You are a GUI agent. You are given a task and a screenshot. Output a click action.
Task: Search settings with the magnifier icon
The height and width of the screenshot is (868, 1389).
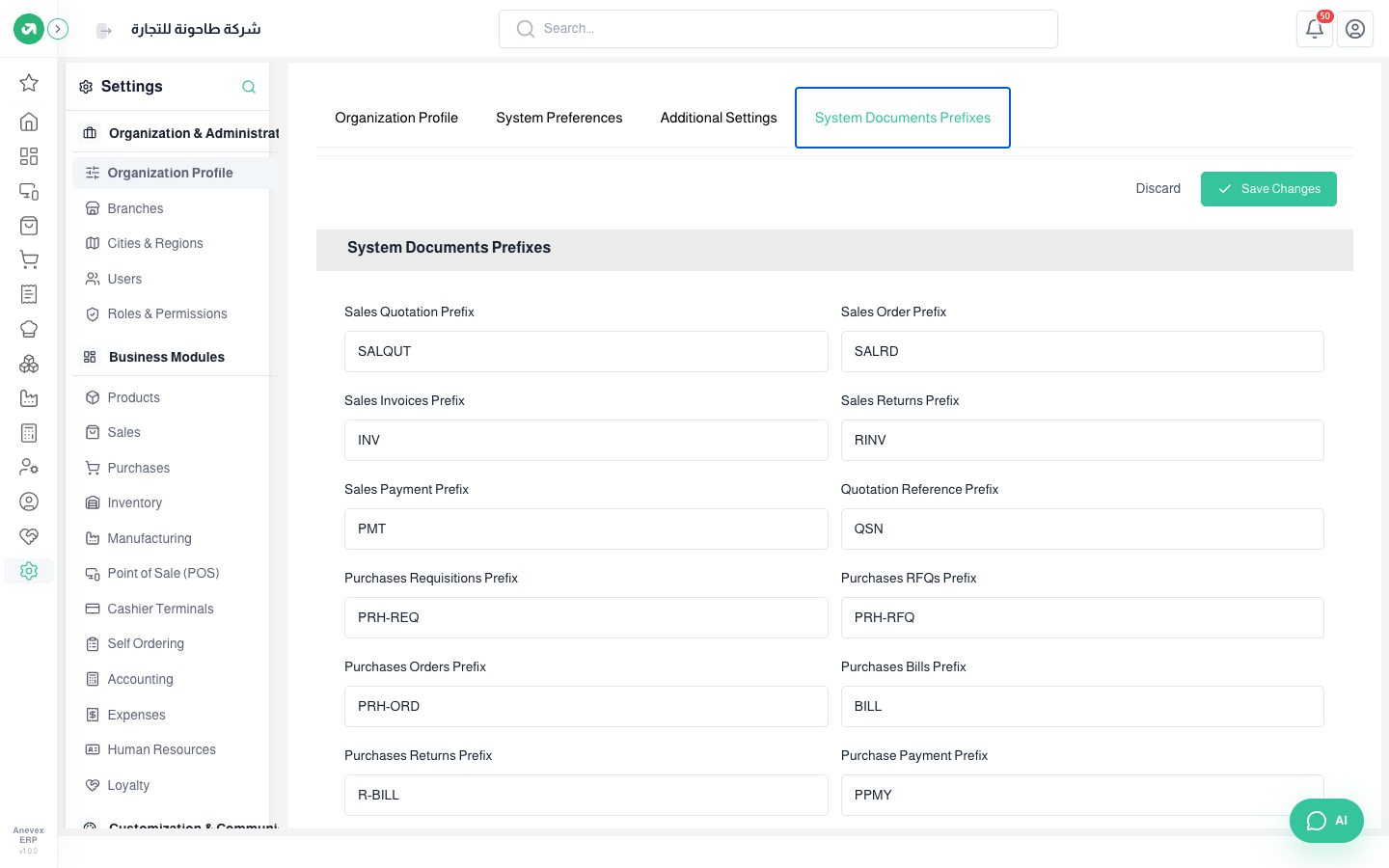249,87
